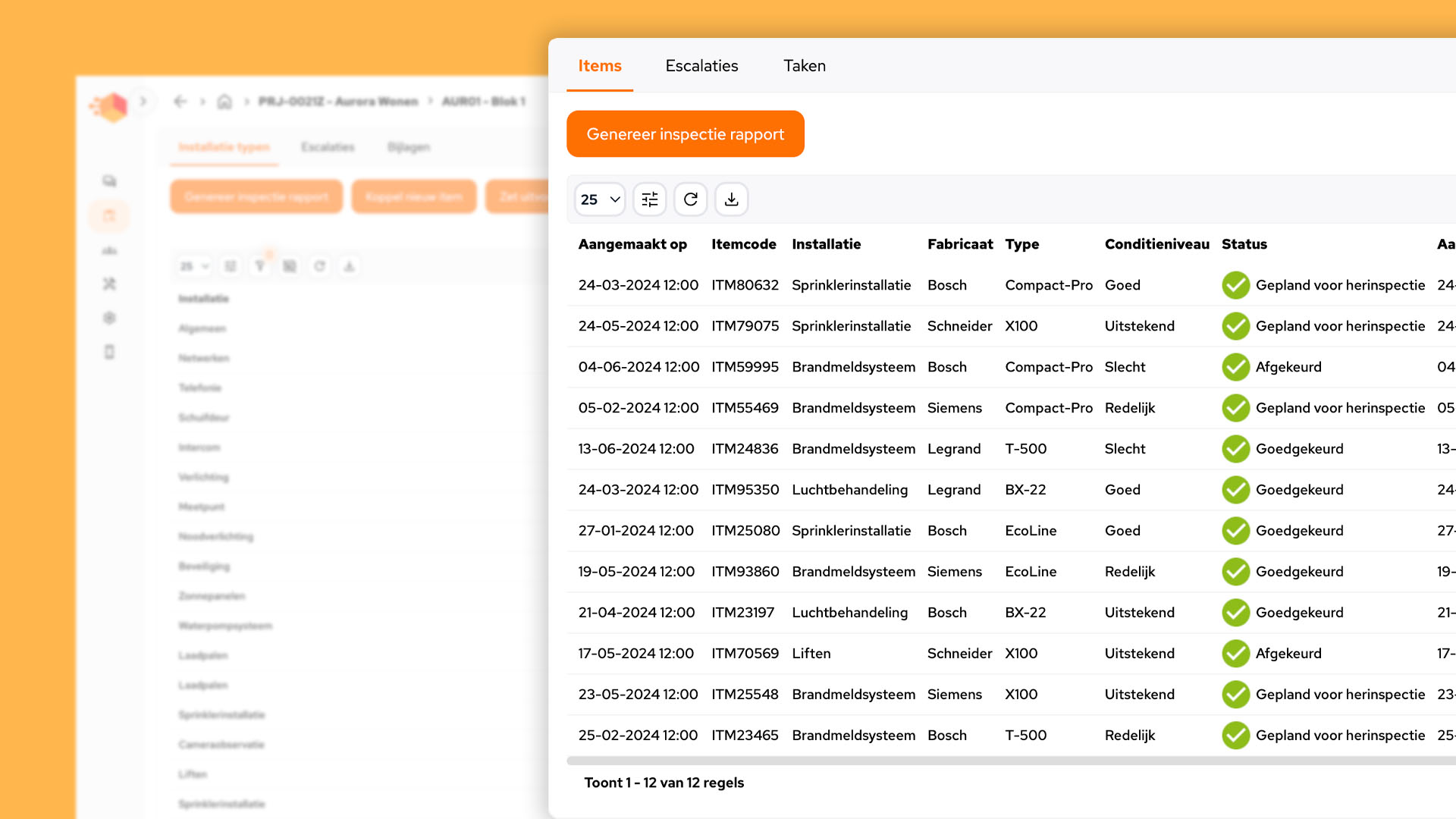Click the download export icon
This screenshot has width=1456, height=819.
(731, 199)
